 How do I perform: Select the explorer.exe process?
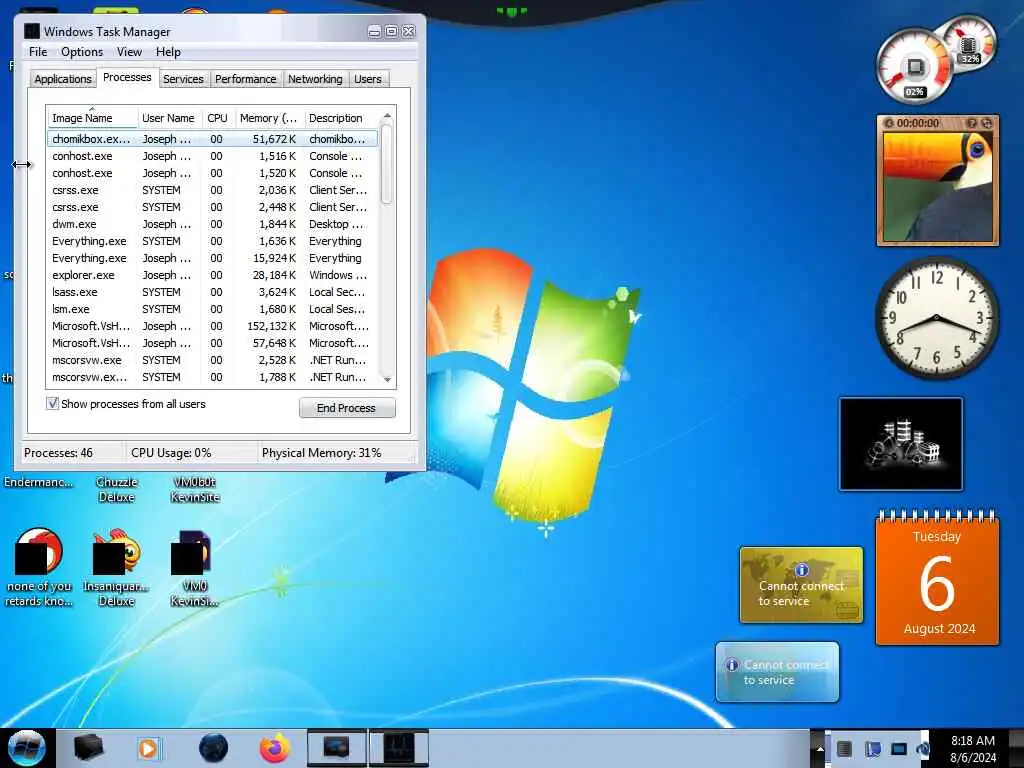click(212, 275)
